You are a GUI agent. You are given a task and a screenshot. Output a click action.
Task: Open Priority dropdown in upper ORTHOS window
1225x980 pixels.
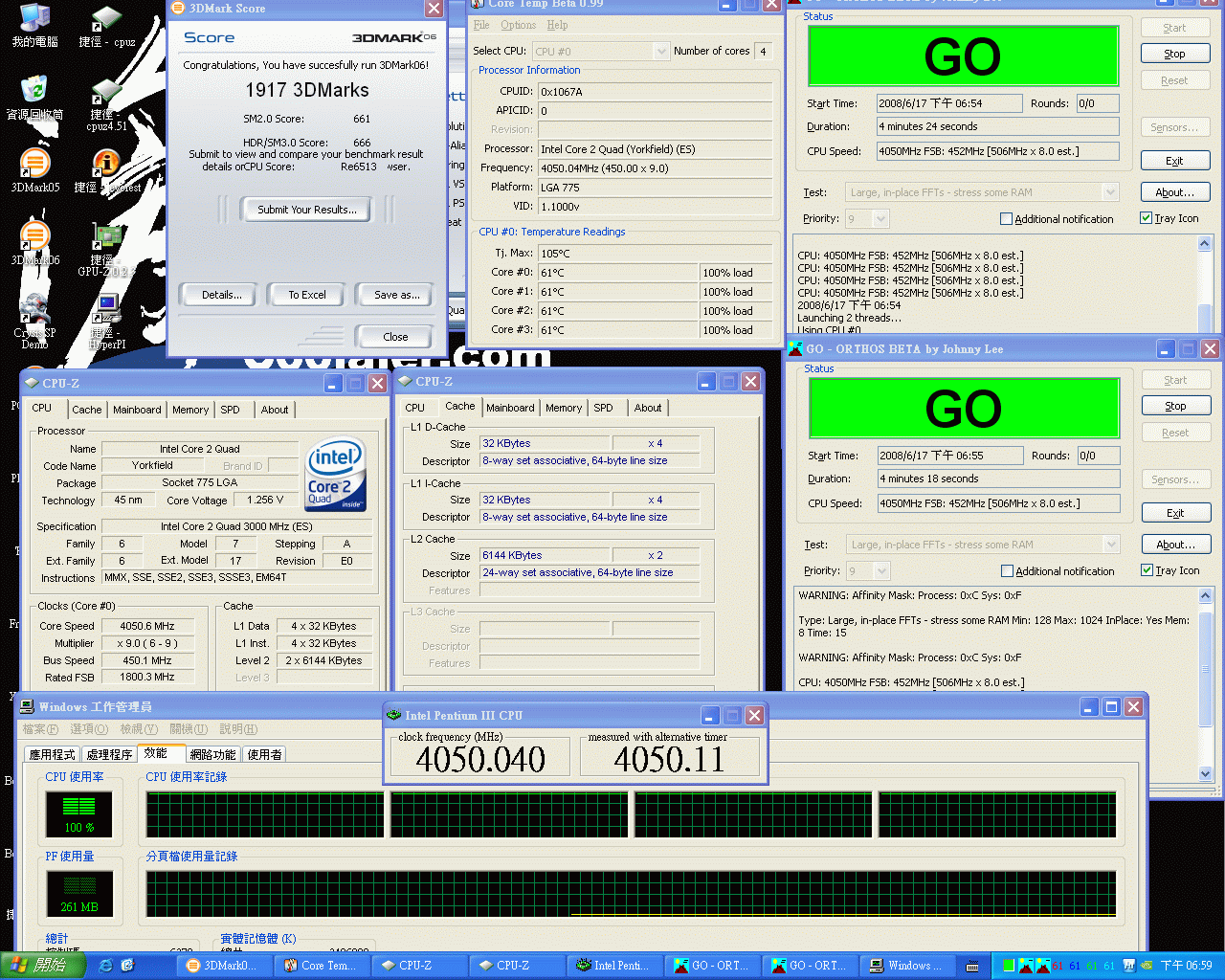880,219
